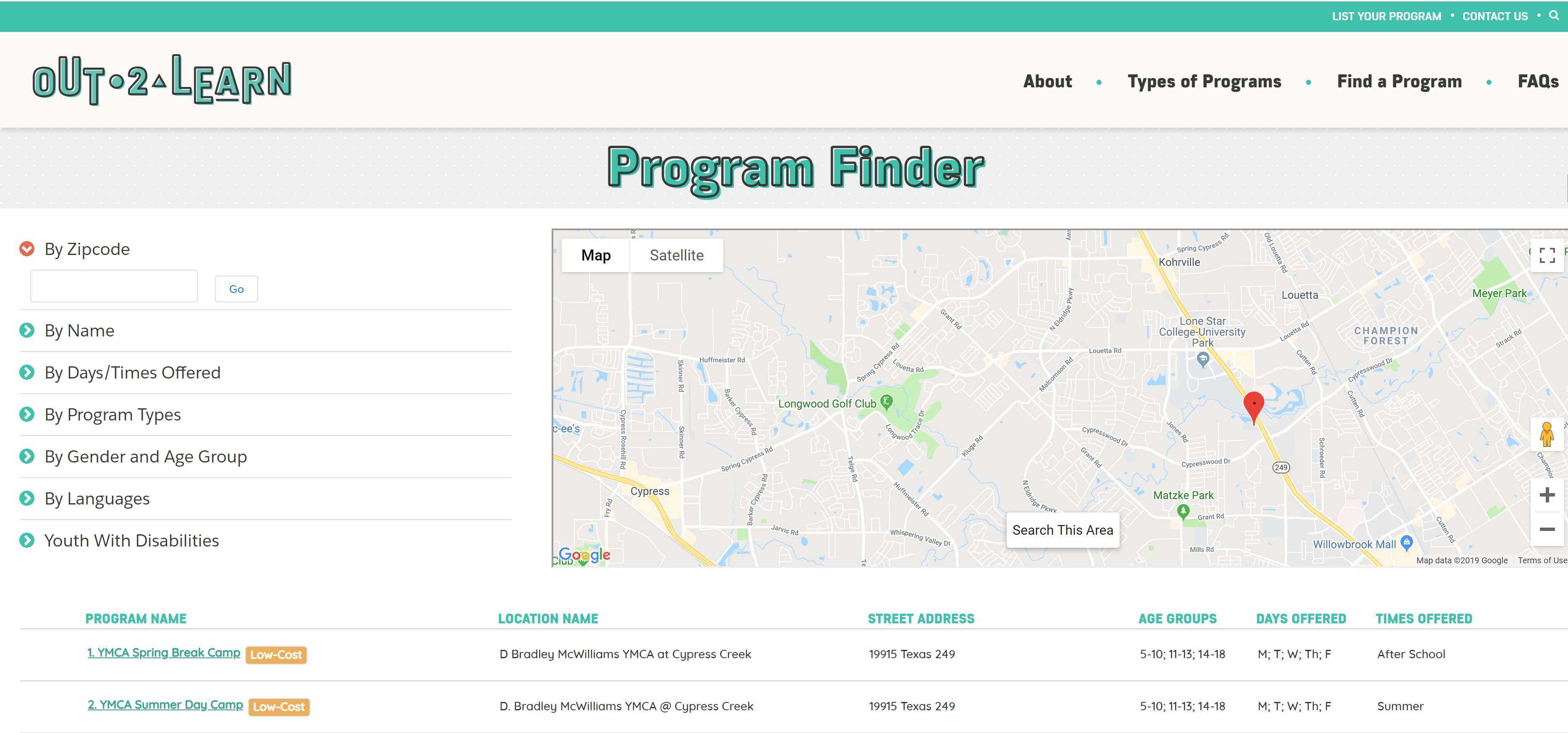The height and width of the screenshot is (733, 1568).
Task: Zoom out the map with minus button
Action: coord(1547,529)
